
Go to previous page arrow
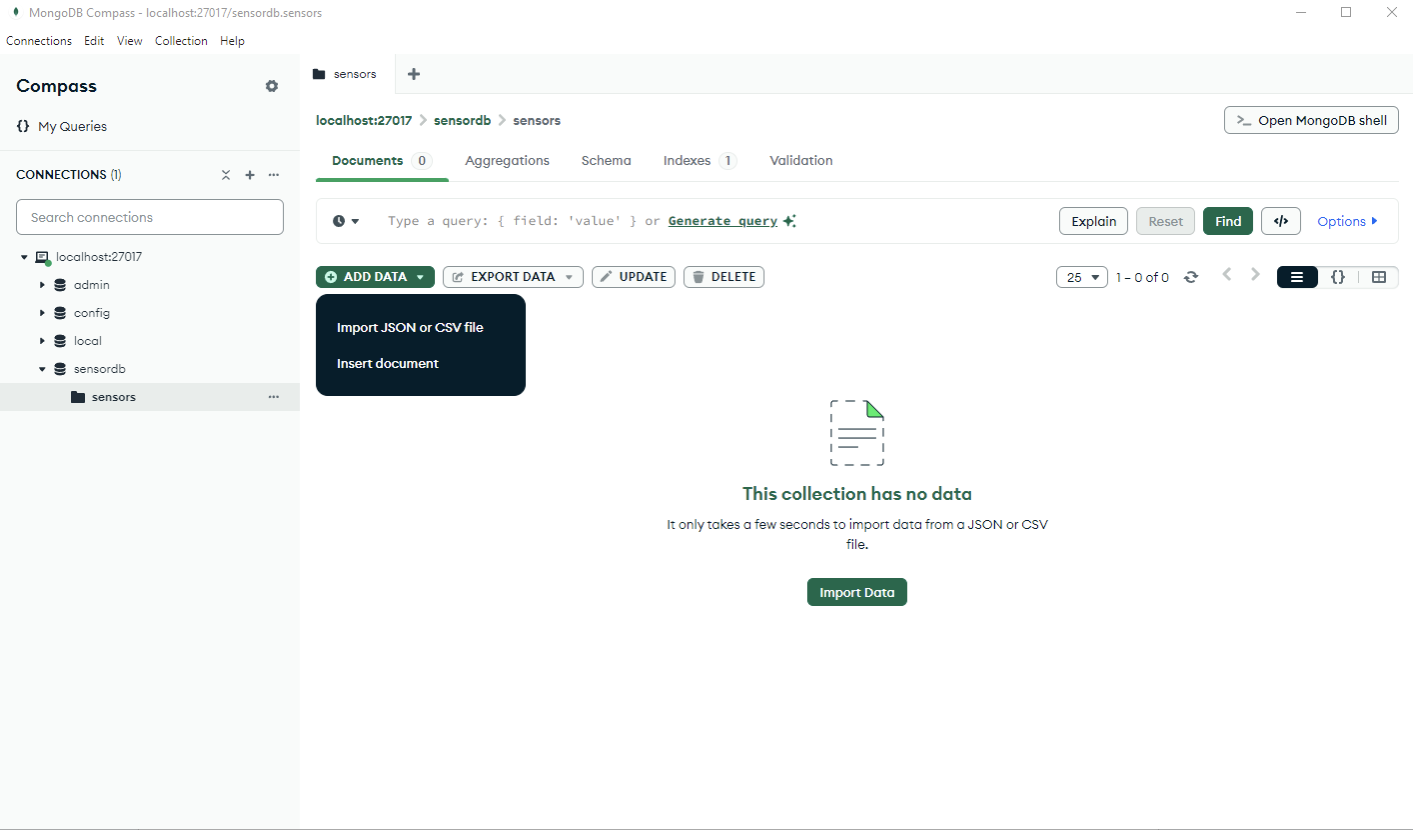(1227, 274)
